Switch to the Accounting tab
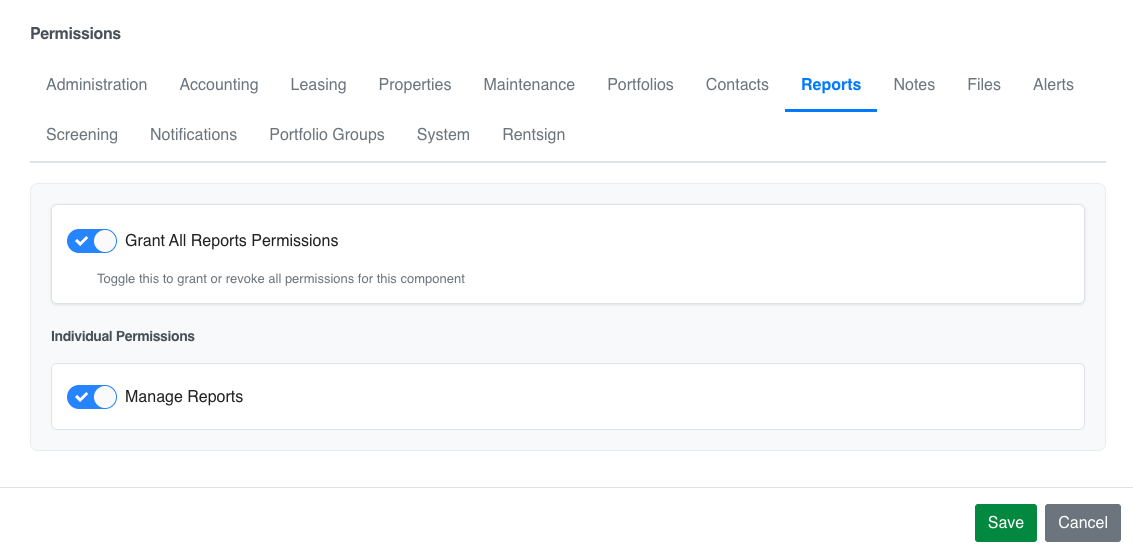This screenshot has height=556, width=1133. pos(219,85)
